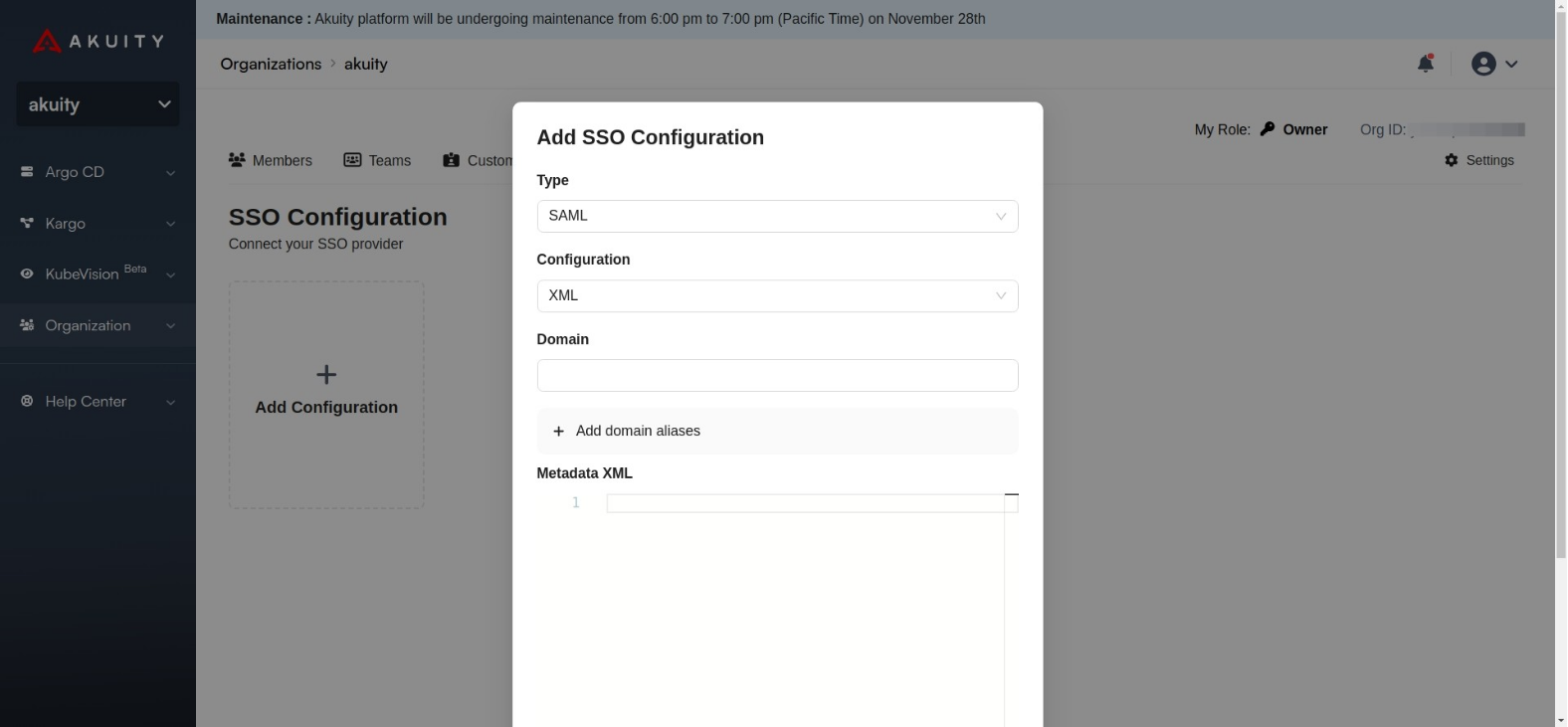This screenshot has height=727, width=1568.
Task: Click the plus icon above Add Configuration
Action: 326,374
